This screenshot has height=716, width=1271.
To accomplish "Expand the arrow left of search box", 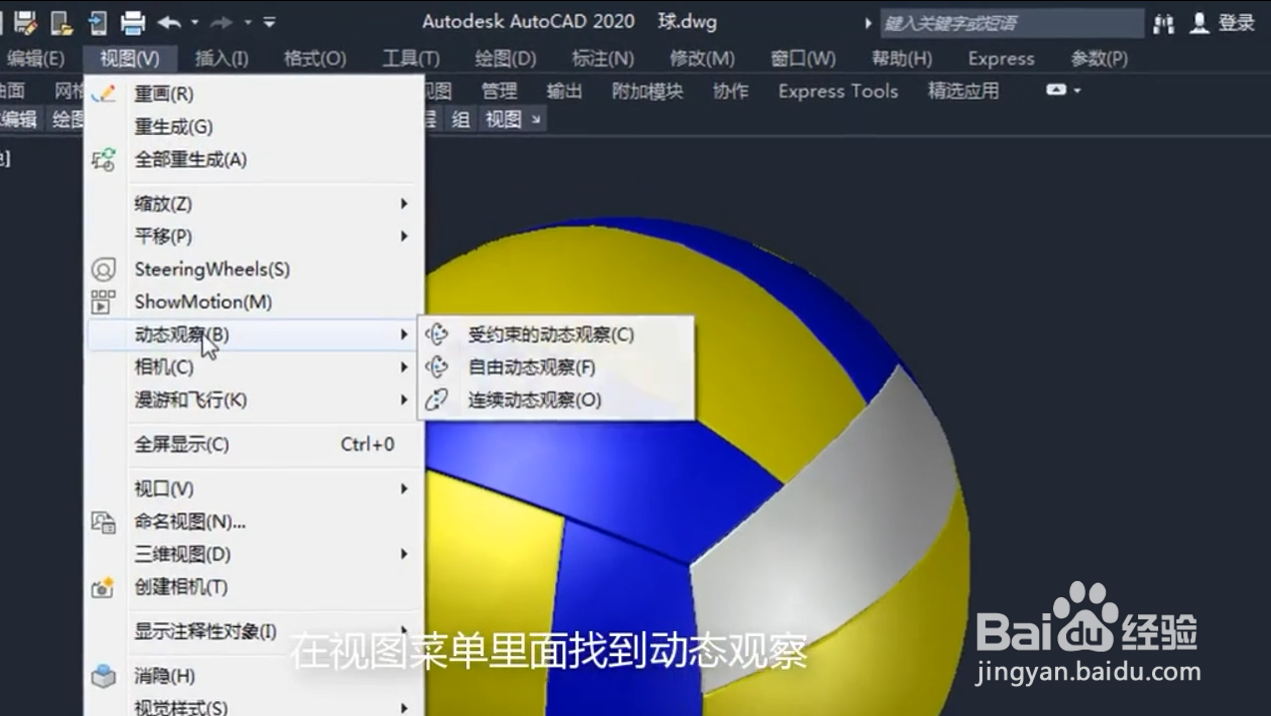I will tap(868, 23).
